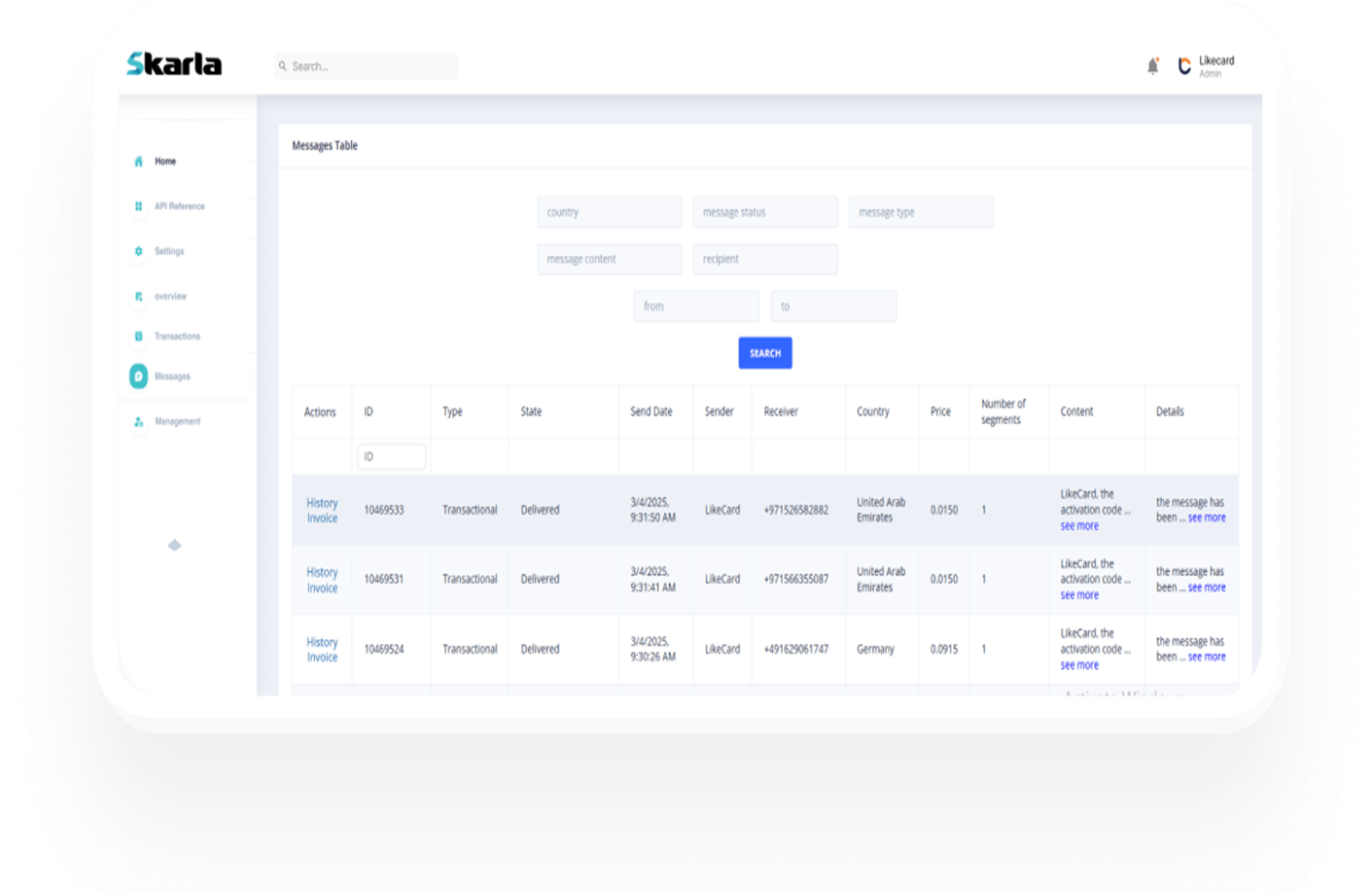Click the Settings gear icon
Viewport: 1372px width, 891px height.
(138, 251)
